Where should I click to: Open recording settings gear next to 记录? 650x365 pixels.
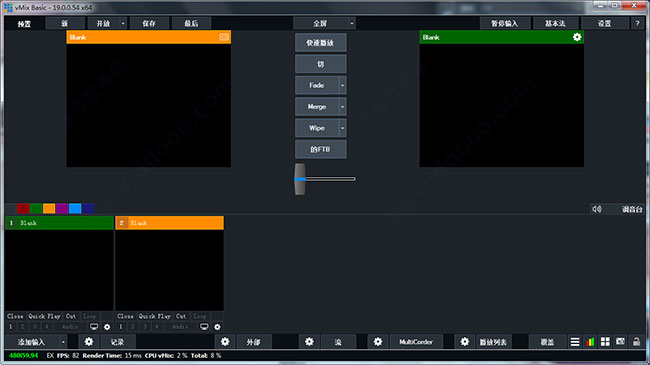pyautogui.click(x=89, y=342)
